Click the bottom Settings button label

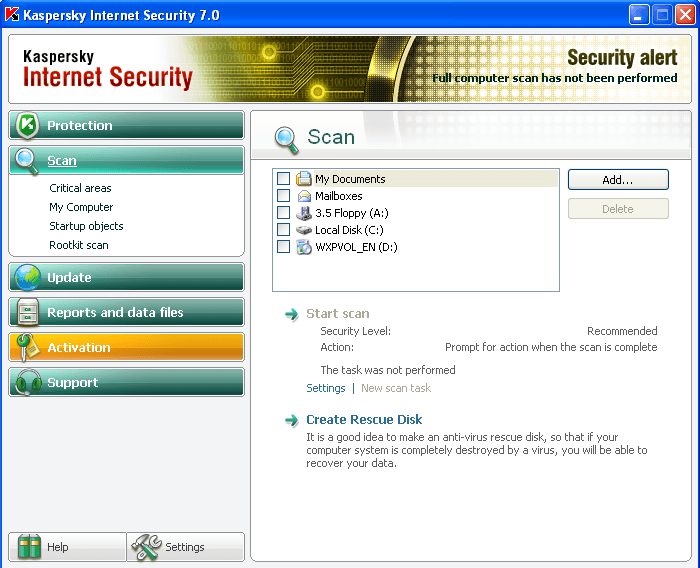point(185,547)
